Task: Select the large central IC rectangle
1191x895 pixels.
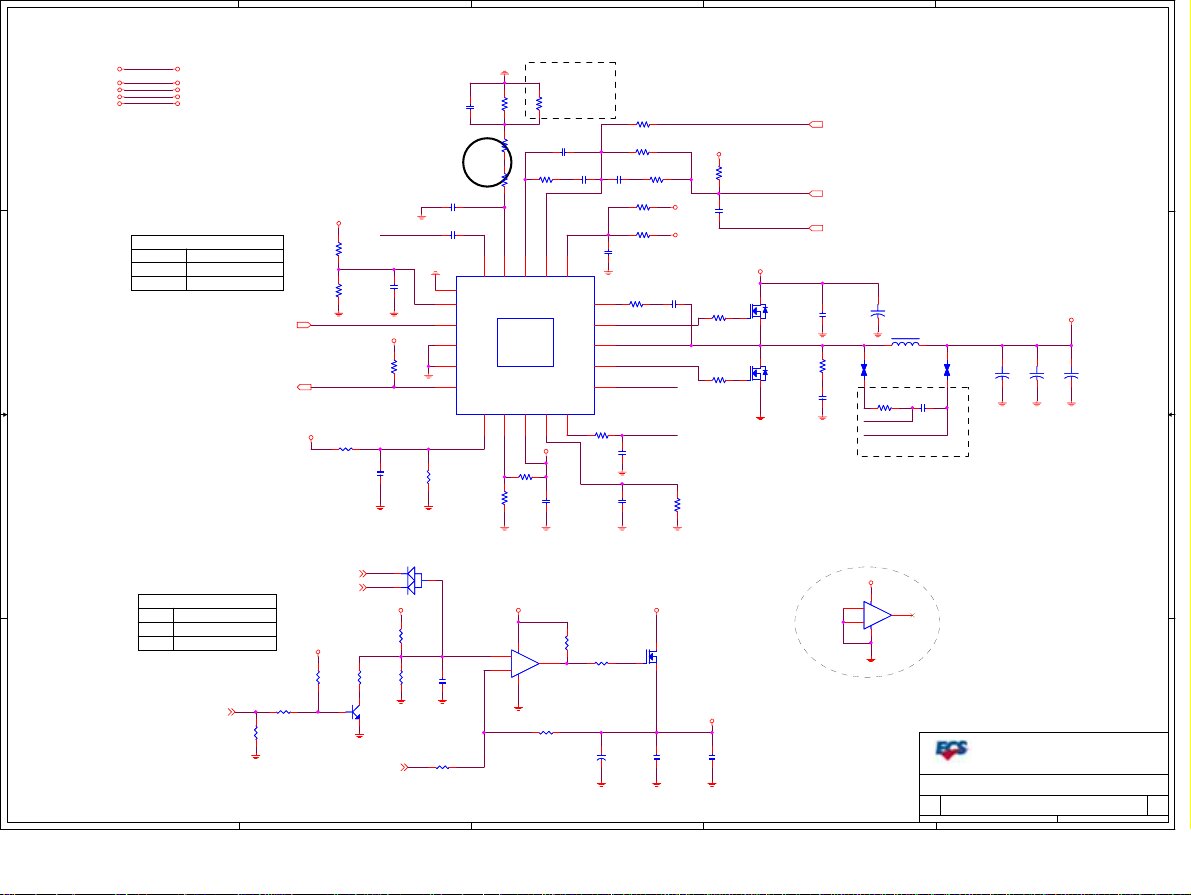Action: [x=525, y=346]
